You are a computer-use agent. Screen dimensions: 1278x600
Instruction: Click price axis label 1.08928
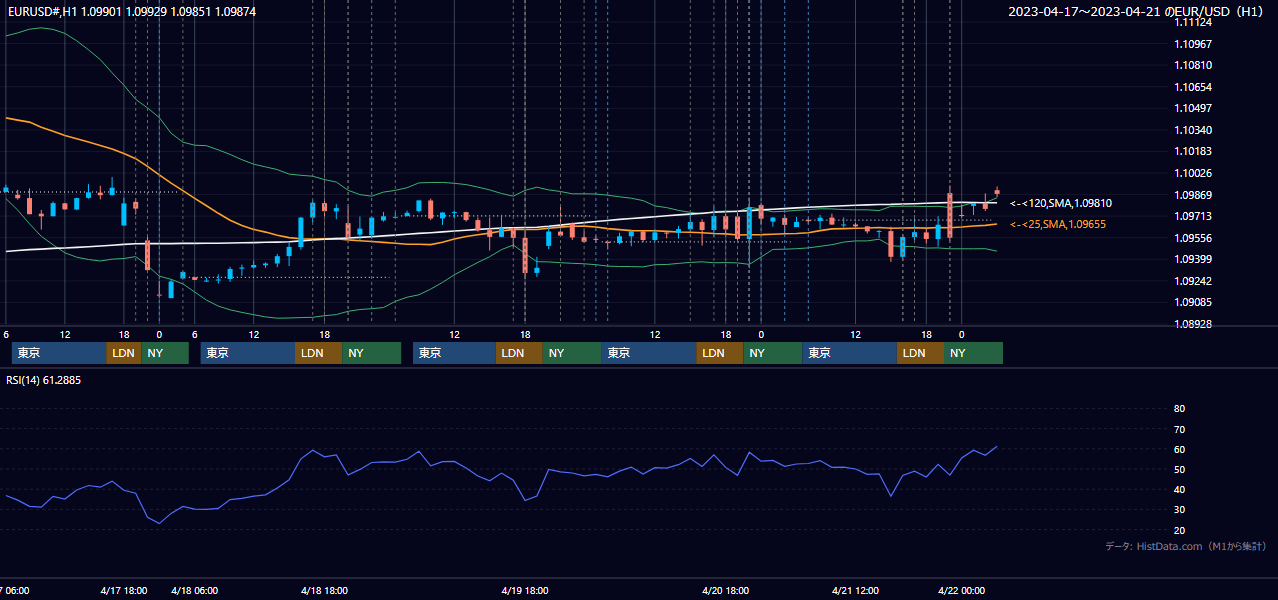[x=1192, y=324]
